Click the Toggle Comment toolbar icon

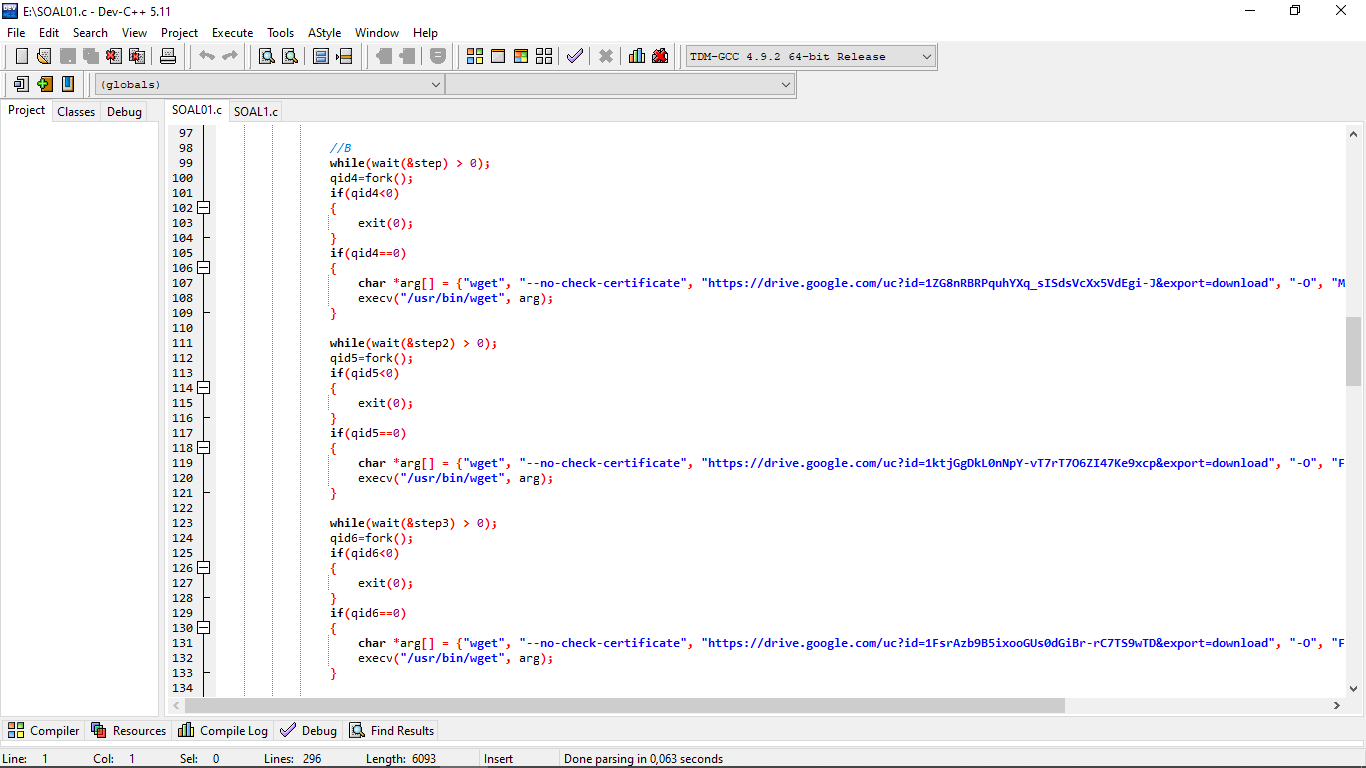tap(438, 56)
